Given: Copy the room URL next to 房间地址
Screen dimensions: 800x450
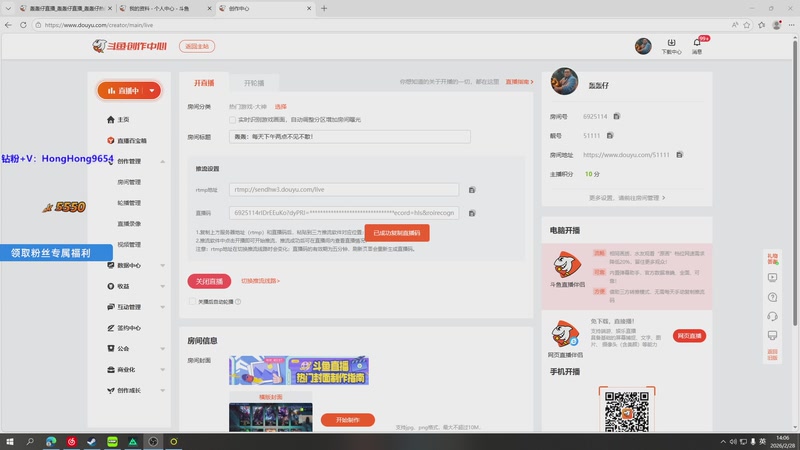Looking at the screenshot, I should (x=680, y=154).
